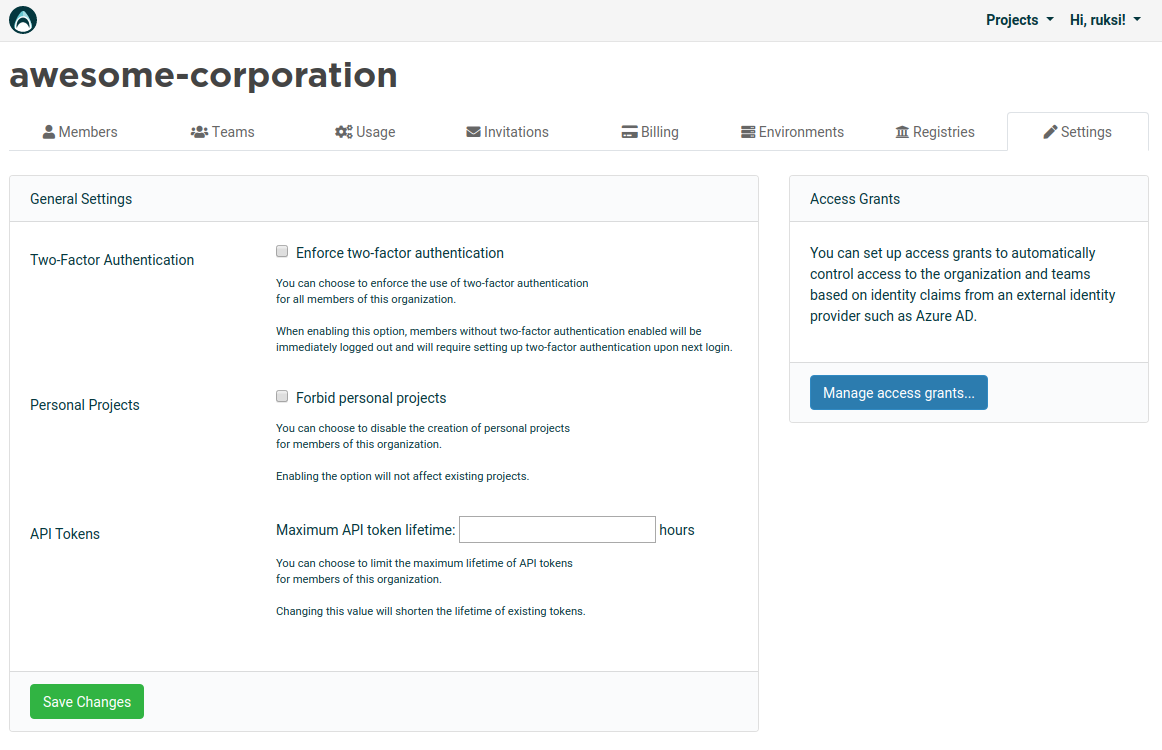Click 'Changing this value will shorten the lifetime' text
This screenshot has width=1162, height=750.
(431, 611)
